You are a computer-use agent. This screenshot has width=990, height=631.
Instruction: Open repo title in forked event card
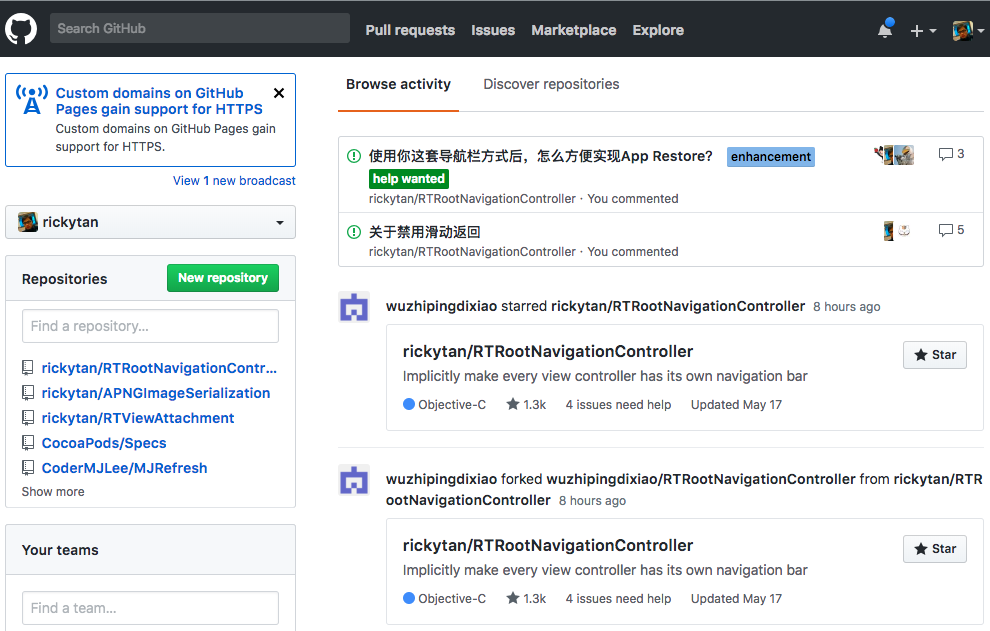548,545
